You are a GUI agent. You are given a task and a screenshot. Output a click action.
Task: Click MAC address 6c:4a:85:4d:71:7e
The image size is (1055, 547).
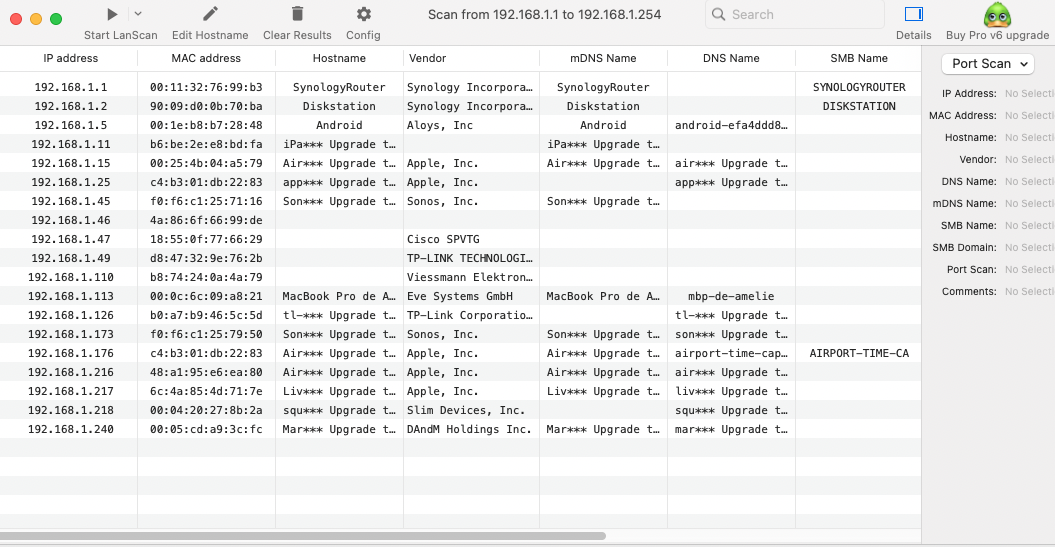coord(206,391)
